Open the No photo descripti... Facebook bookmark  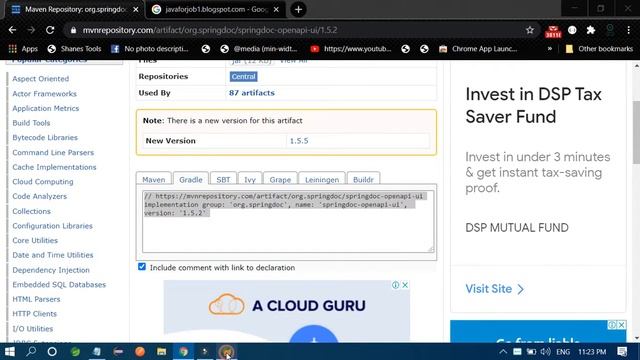[x=149, y=49]
